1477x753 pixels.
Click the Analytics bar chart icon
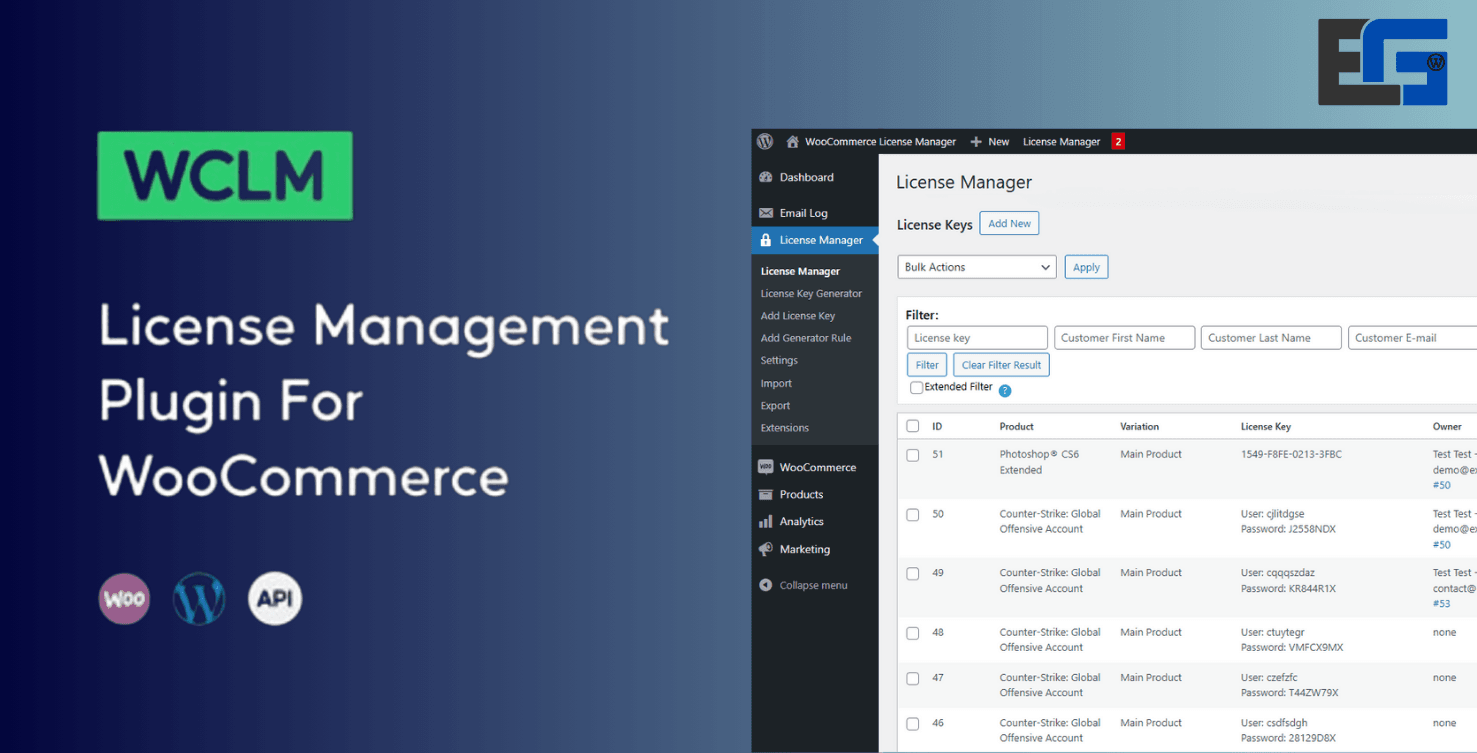[x=766, y=521]
